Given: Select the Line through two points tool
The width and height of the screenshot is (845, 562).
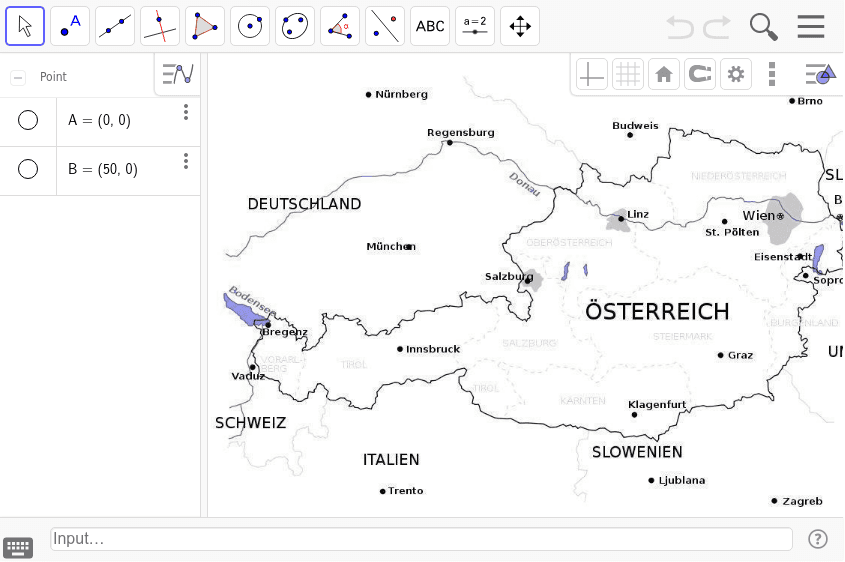Looking at the screenshot, I should (x=115, y=26).
